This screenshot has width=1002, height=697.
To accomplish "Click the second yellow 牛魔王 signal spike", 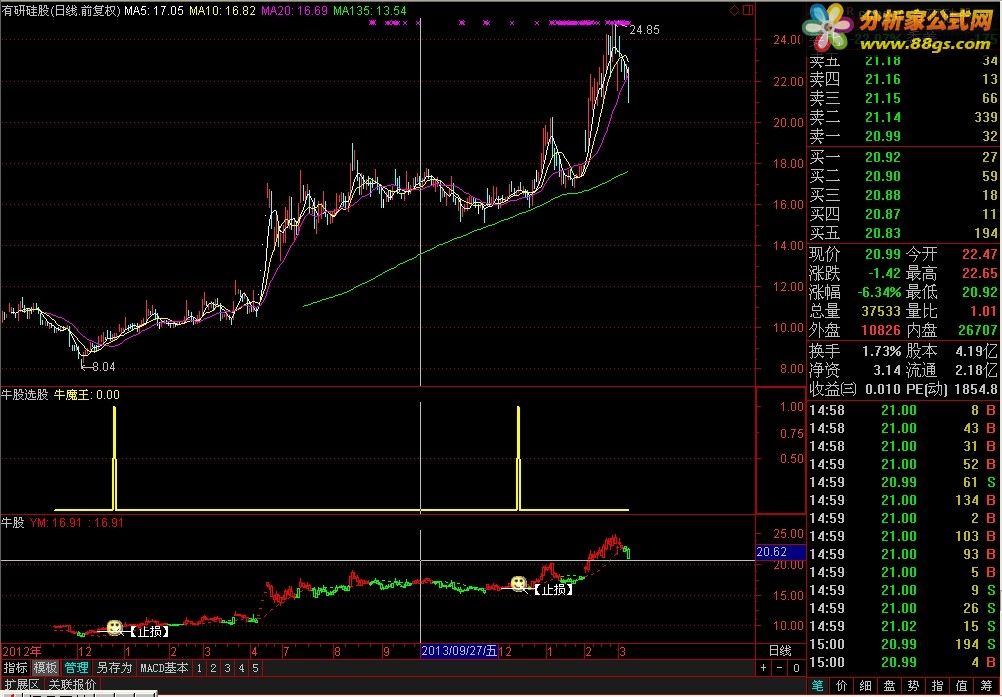I will pos(518,458).
